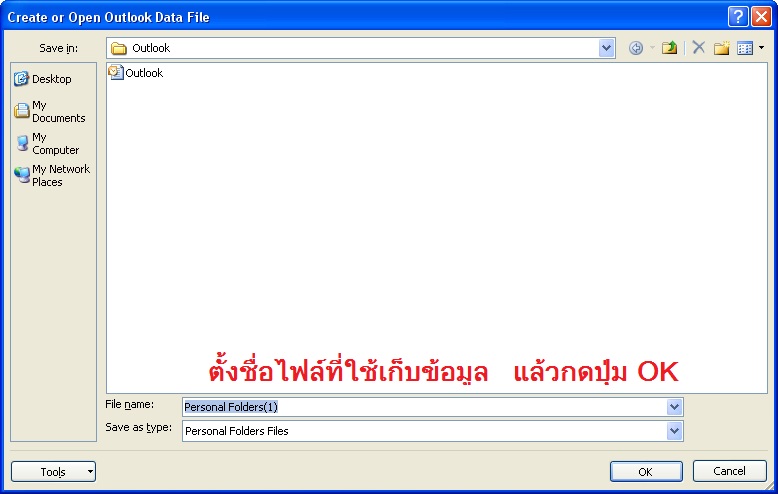Expand the File name dropdown arrow

coord(674,407)
